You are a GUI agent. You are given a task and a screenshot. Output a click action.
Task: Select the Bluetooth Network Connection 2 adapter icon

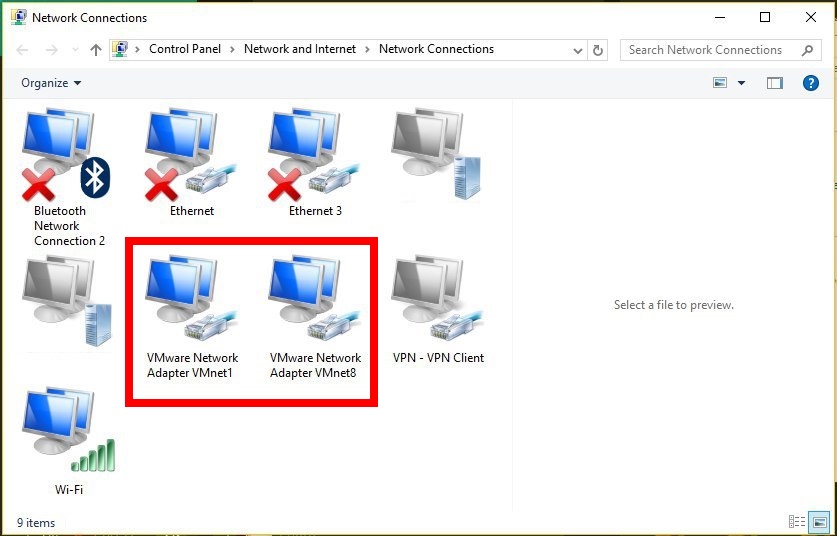click(66, 154)
